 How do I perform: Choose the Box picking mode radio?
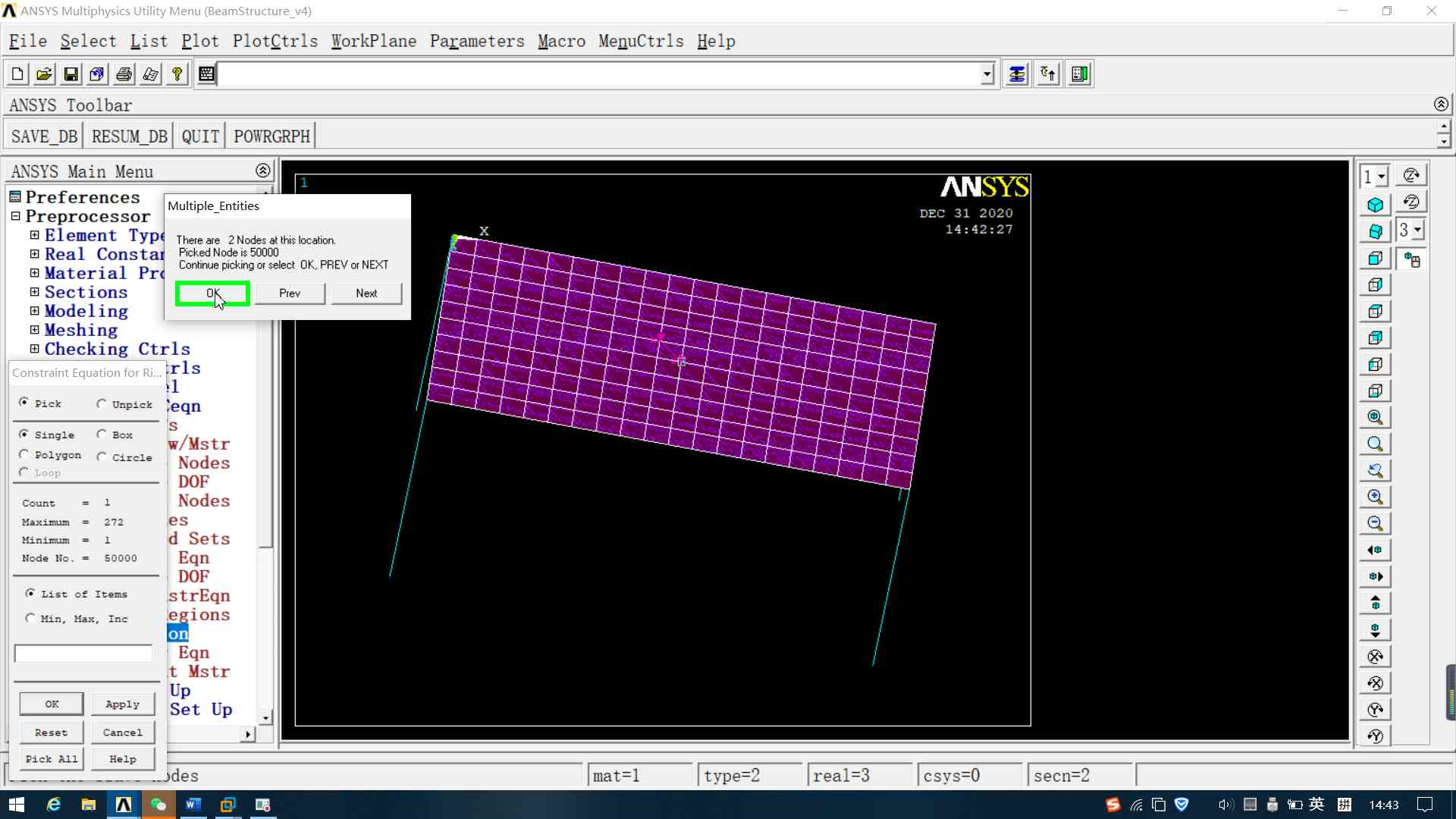point(102,435)
